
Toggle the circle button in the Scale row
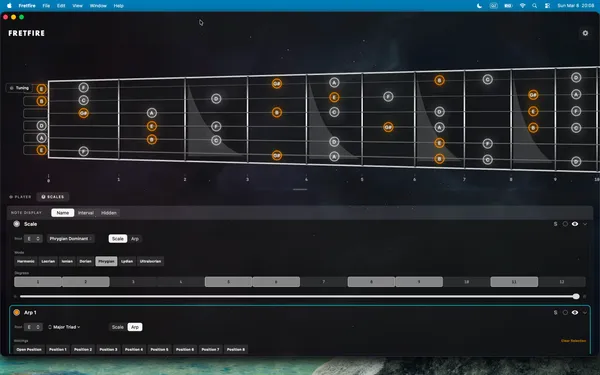(565, 224)
